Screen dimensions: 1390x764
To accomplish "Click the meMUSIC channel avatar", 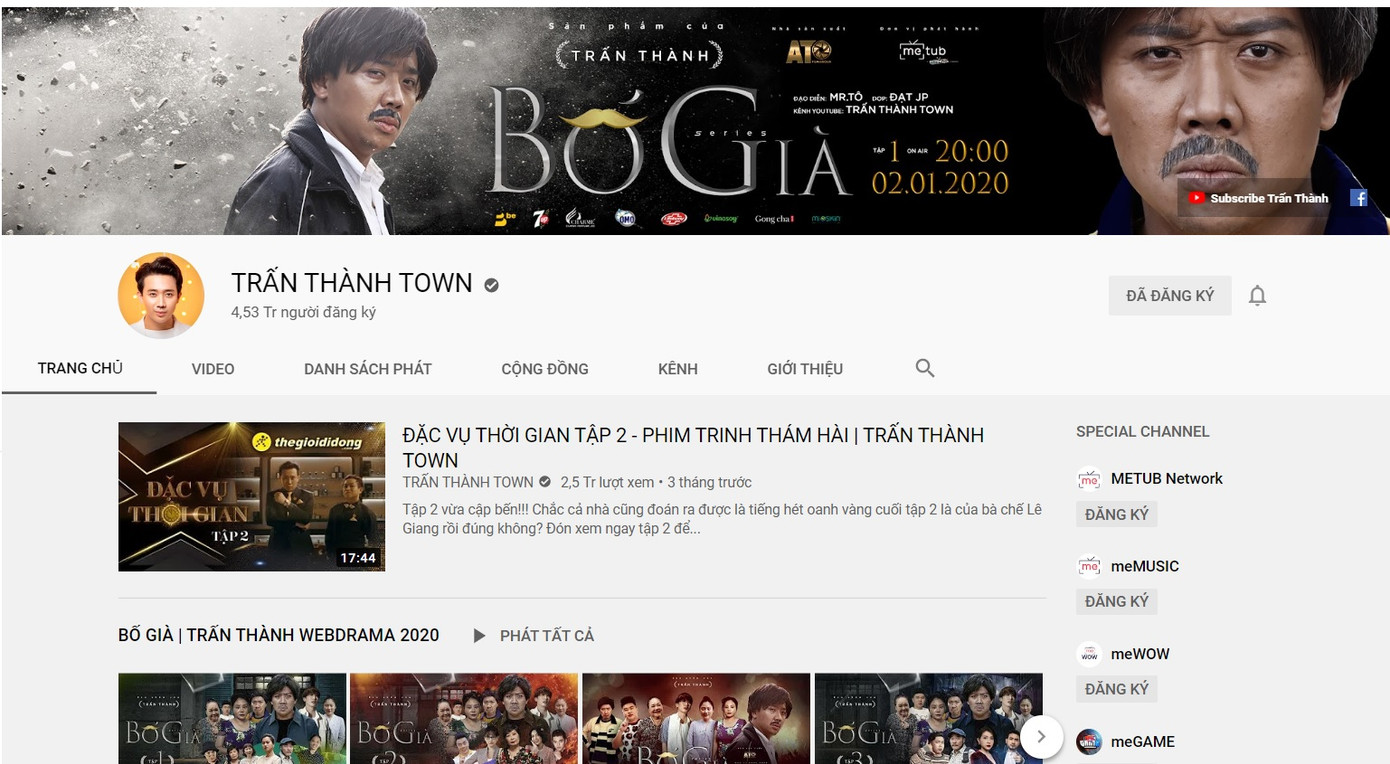I will [1088, 566].
